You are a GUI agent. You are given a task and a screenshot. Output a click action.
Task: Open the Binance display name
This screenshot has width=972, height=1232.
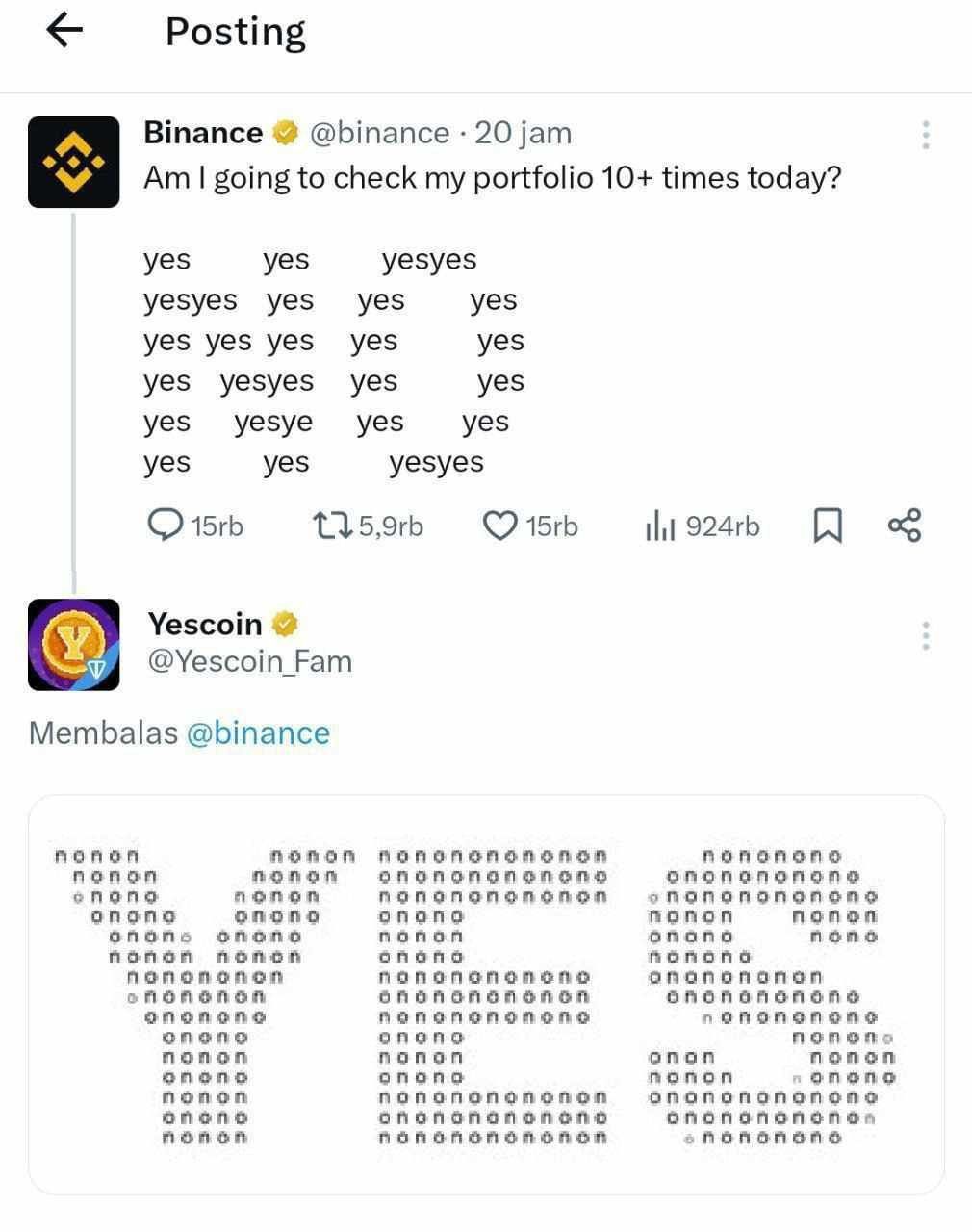point(203,133)
